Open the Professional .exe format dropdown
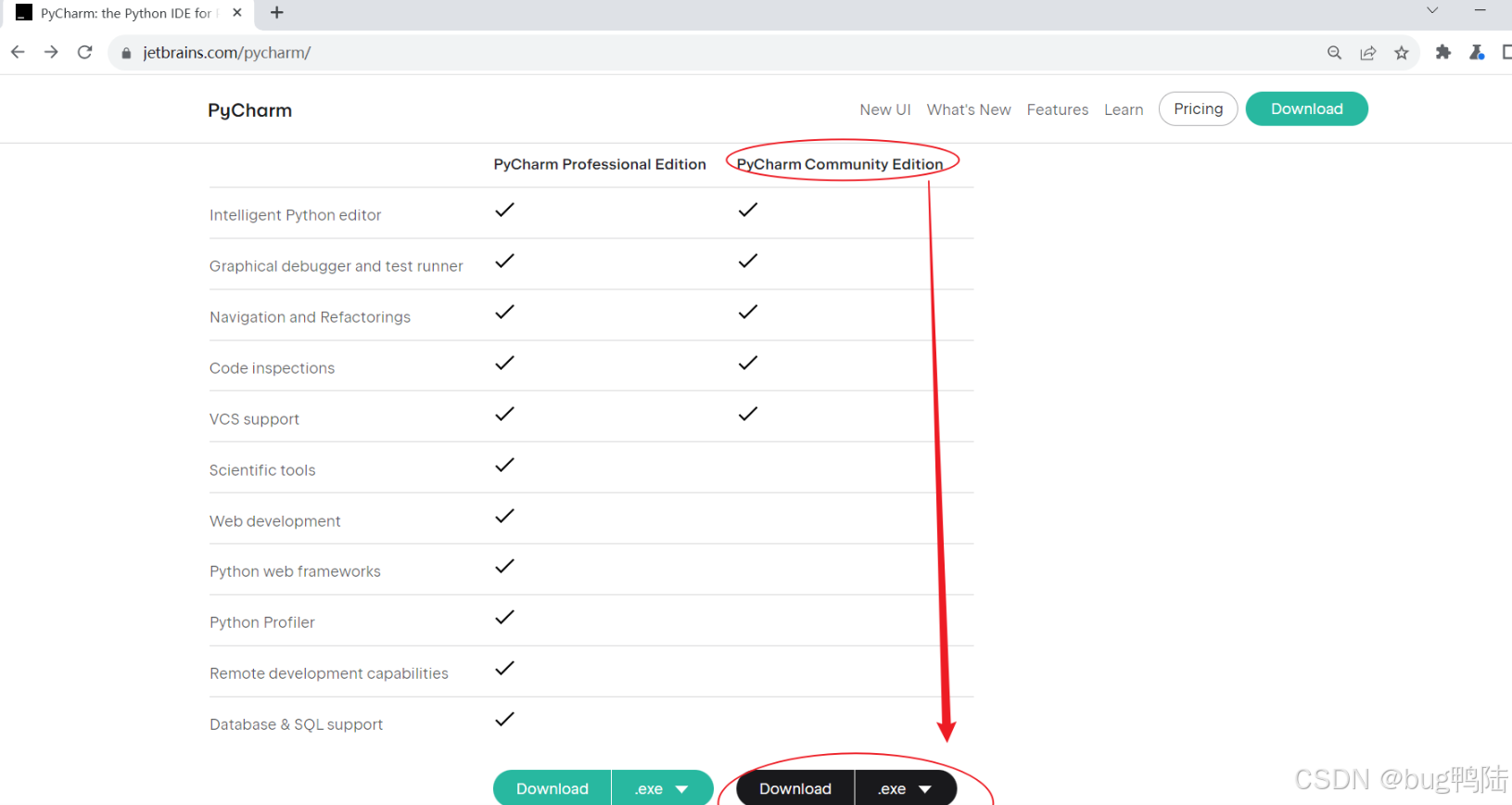Viewport: 1512px width, 805px height. click(662, 788)
